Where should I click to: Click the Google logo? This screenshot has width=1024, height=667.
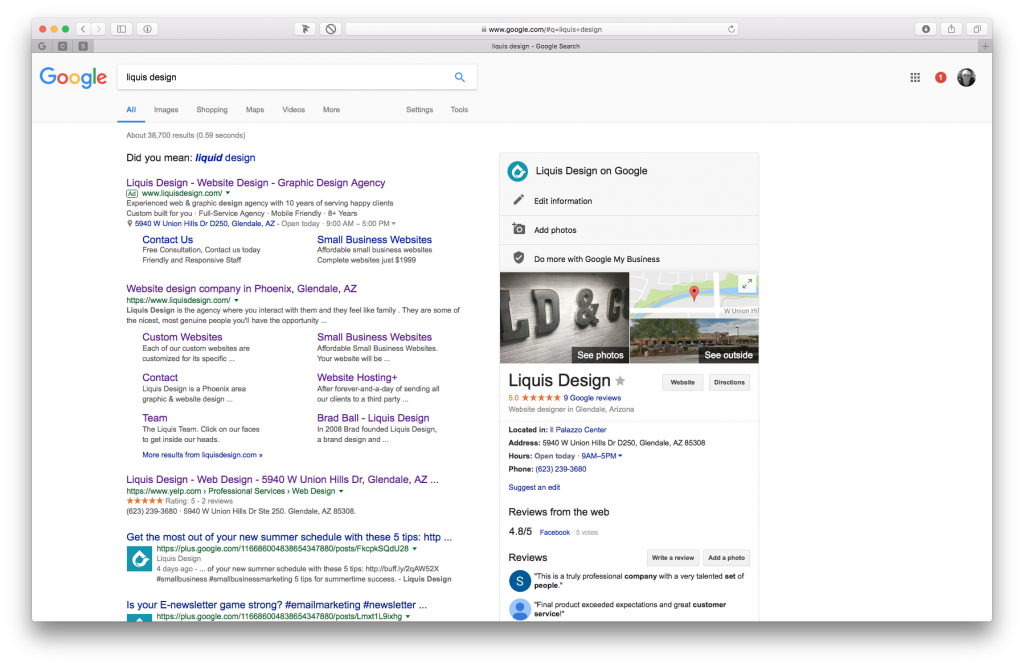pos(73,77)
